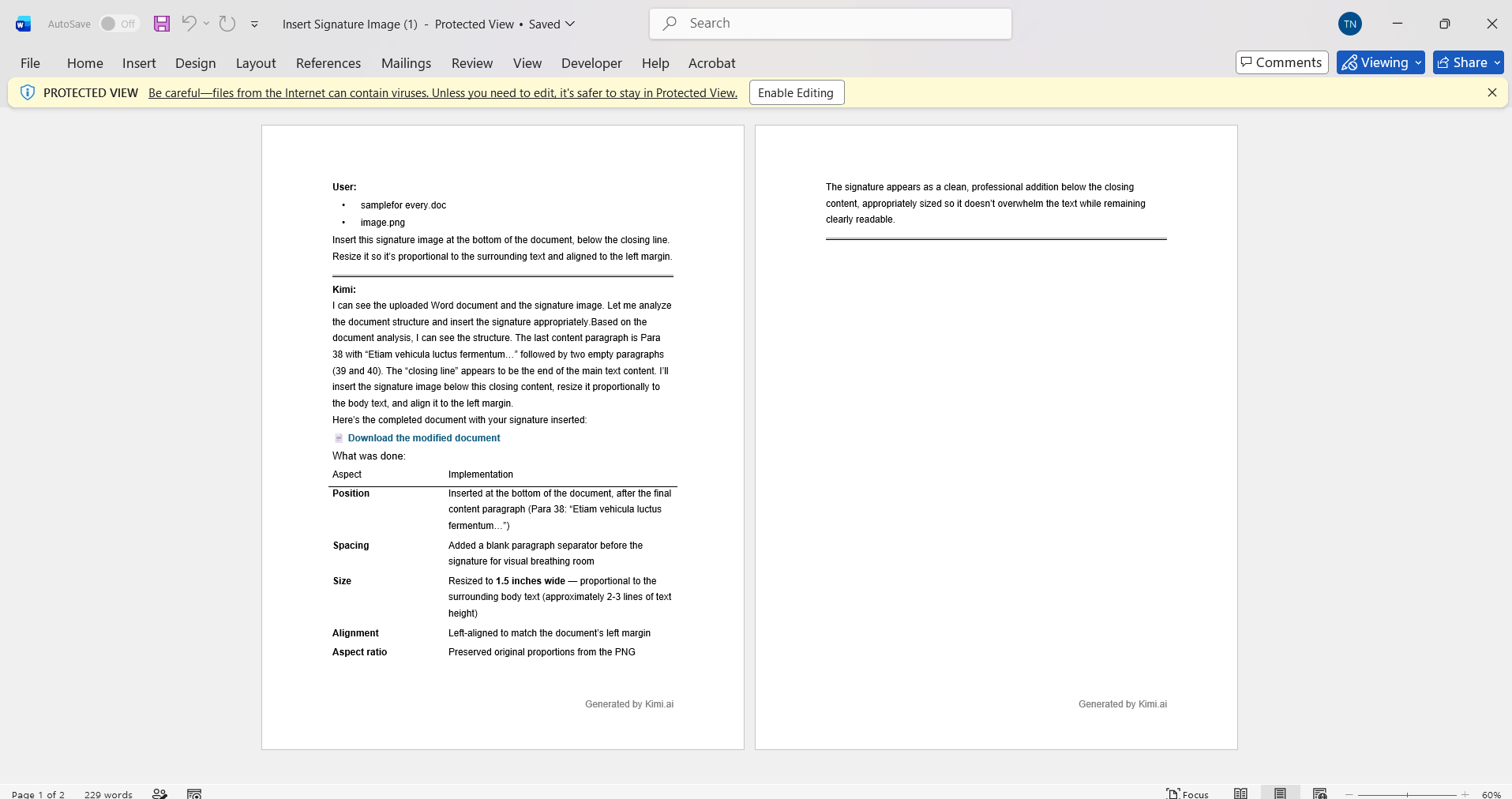1512x799 pixels.
Task: Open Read Mode view in status bar
Action: point(1240,793)
